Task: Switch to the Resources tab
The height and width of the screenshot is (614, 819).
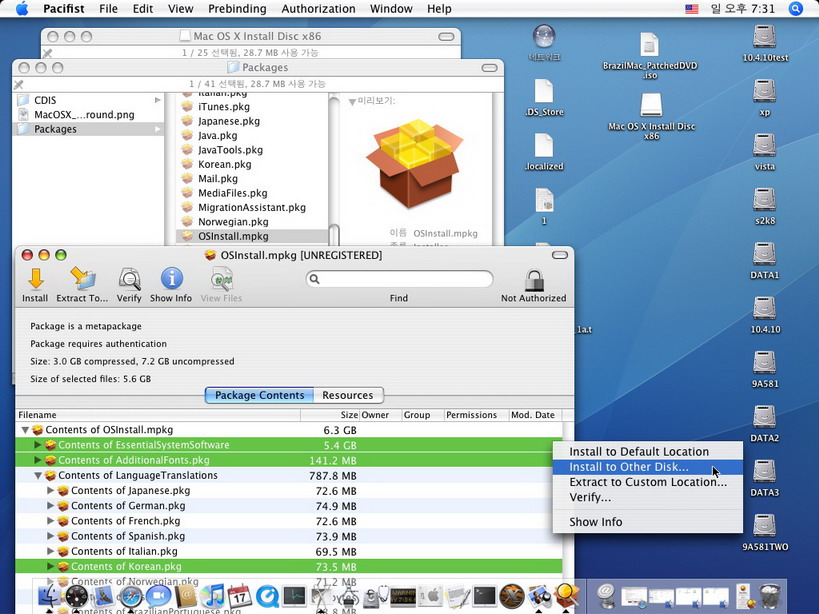Action: click(x=348, y=395)
